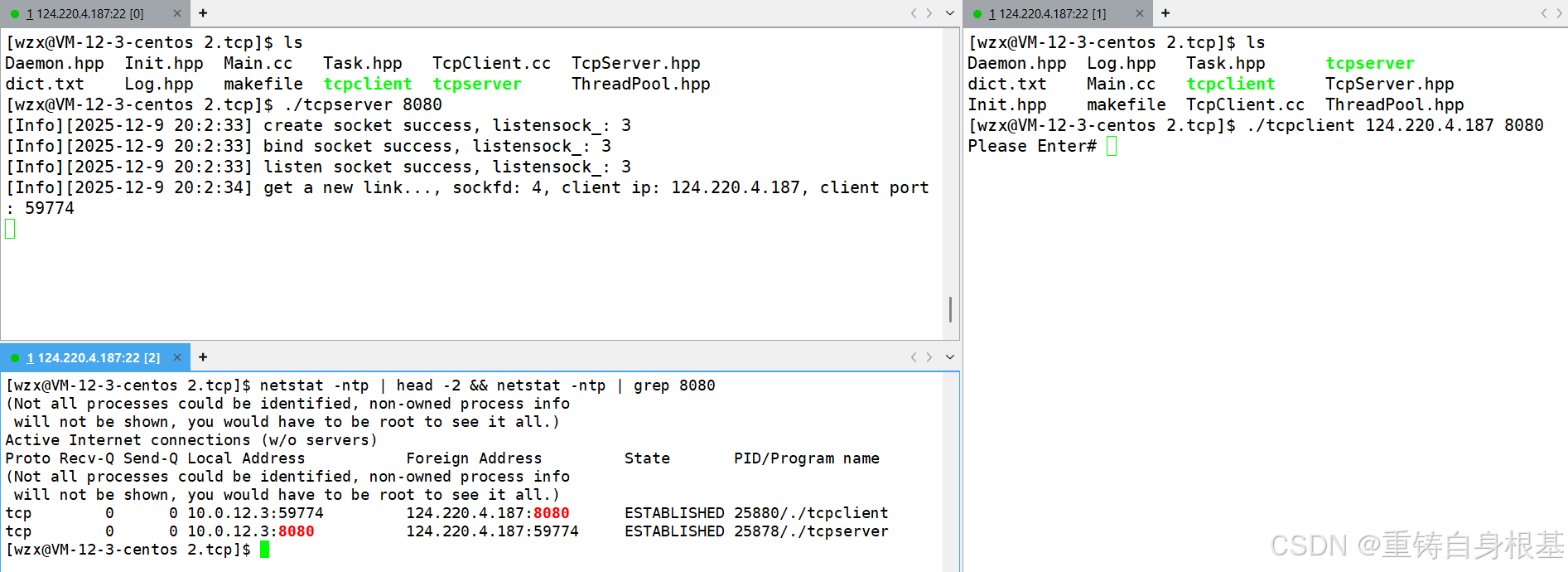Click the green connection status dot of tab [1]

(x=977, y=14)
